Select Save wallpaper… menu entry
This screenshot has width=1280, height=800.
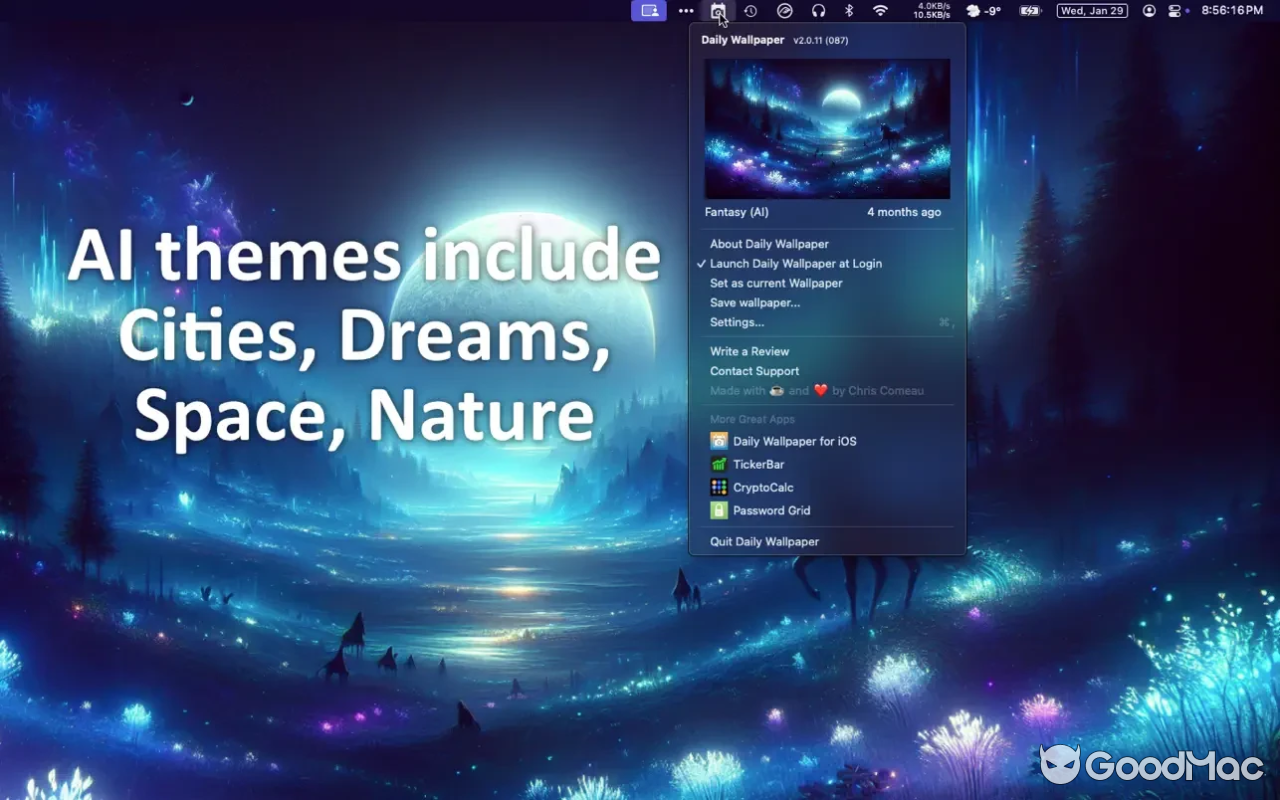(755, 303)
